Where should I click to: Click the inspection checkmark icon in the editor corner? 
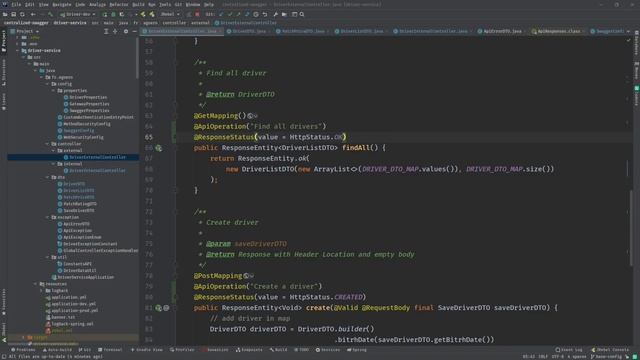[629, 40]
